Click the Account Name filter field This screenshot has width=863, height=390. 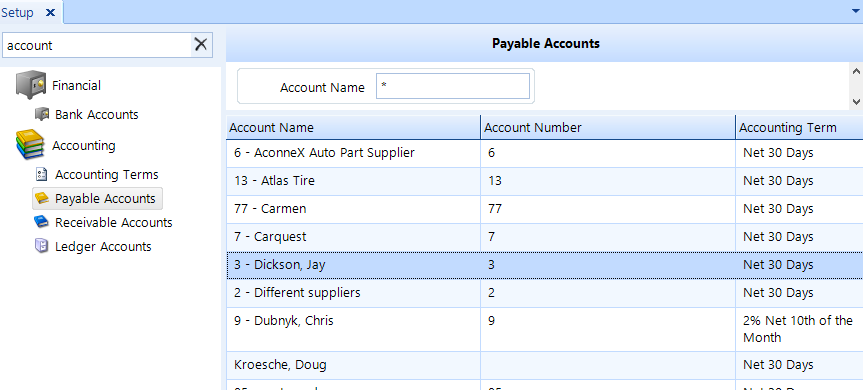point(452,86)
